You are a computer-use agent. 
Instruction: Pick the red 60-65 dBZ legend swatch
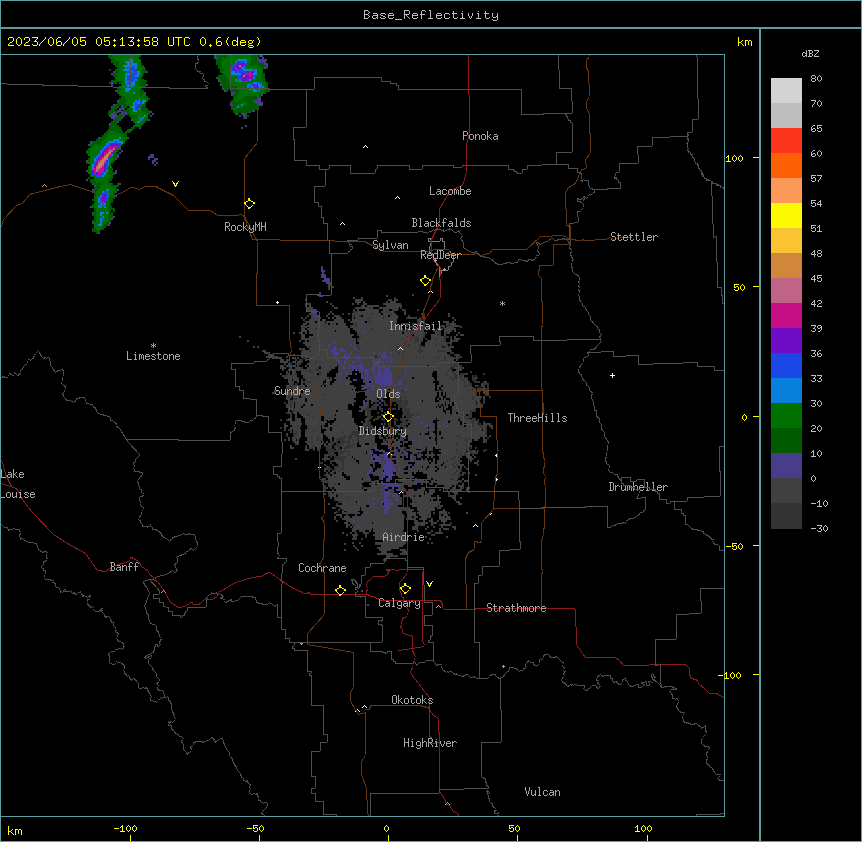point(786,141)
